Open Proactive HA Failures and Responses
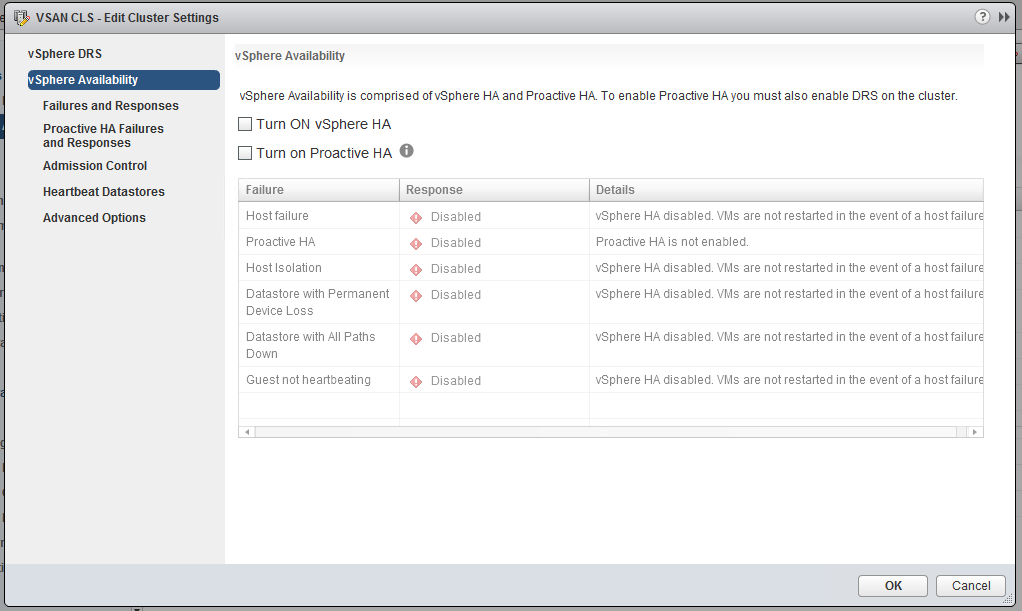 tap(103, 136)
